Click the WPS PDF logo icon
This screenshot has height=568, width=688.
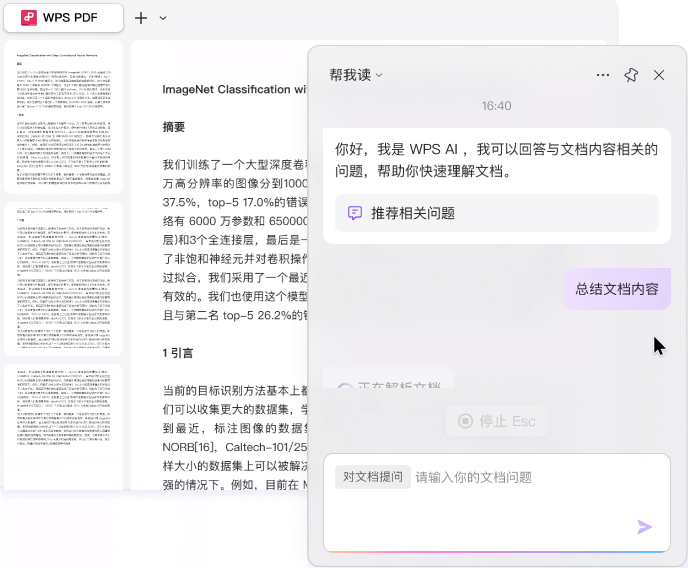coord(29,18)
